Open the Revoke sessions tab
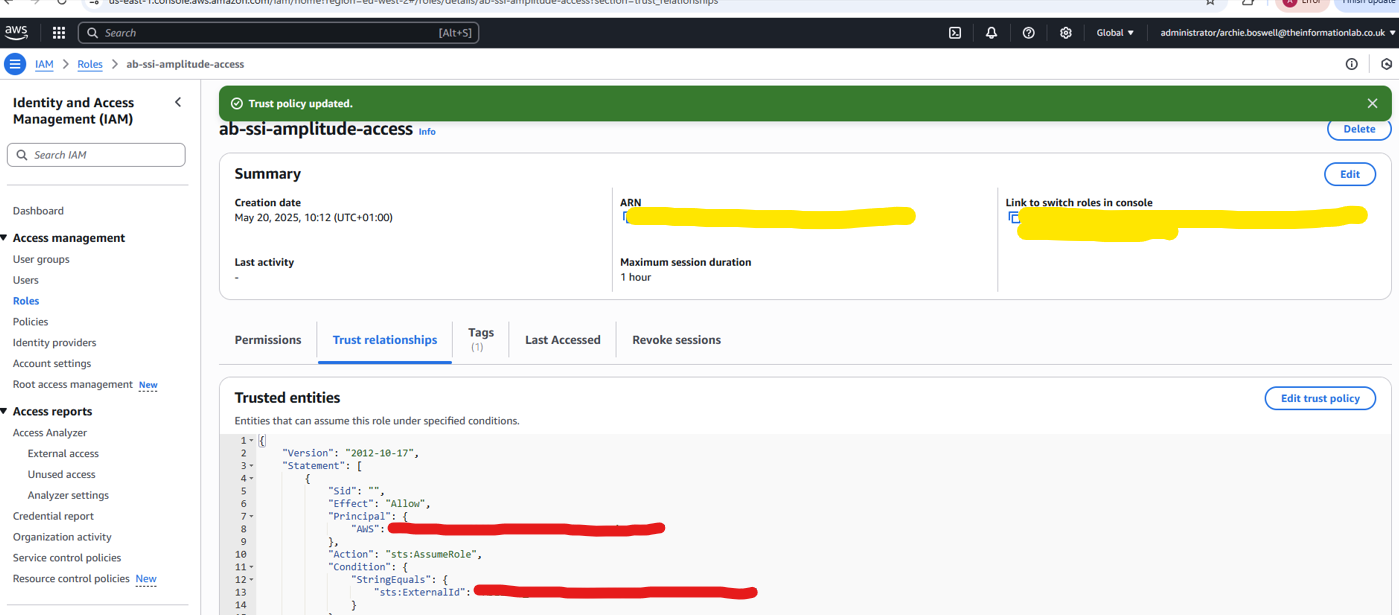Viewport: 1399px width, 615px height. coord(676,340)
